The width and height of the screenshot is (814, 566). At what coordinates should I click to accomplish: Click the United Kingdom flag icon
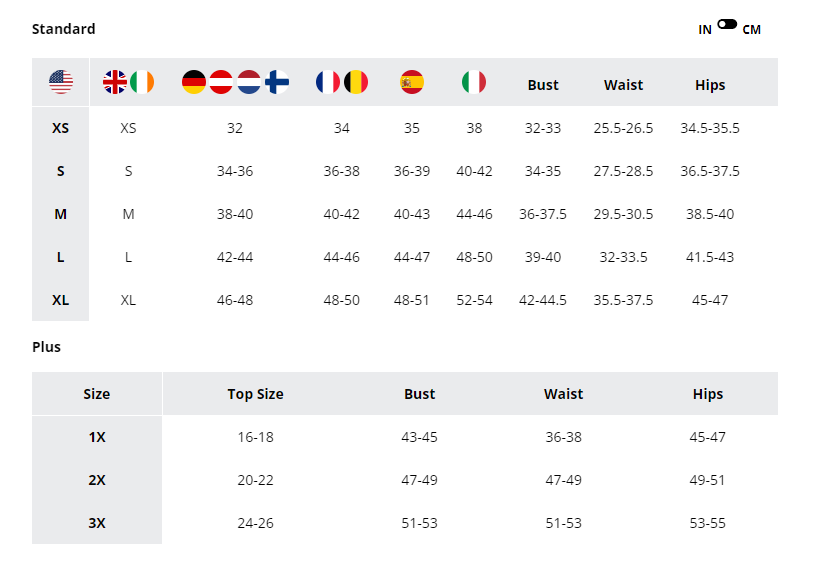[x=115, y=82]
